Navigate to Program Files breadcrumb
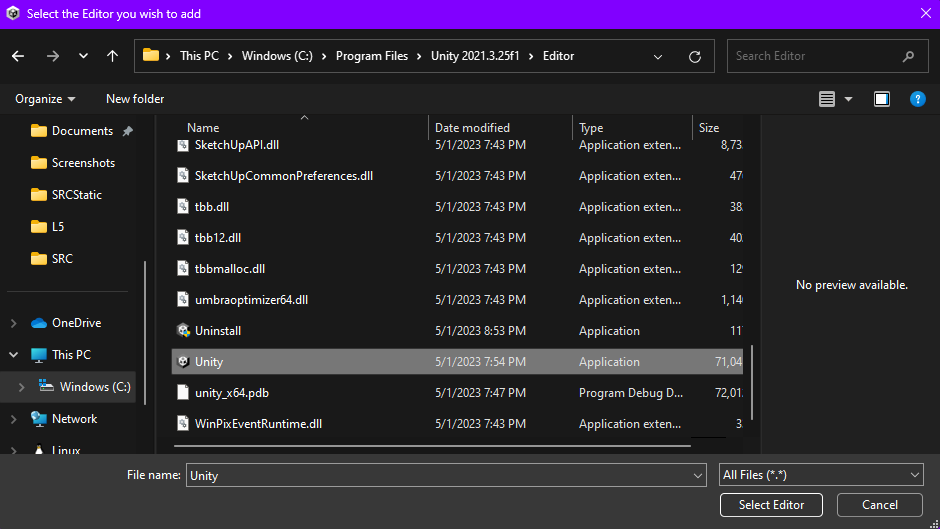The height and width of the screenshot is (529, 940). pos(372,56)
